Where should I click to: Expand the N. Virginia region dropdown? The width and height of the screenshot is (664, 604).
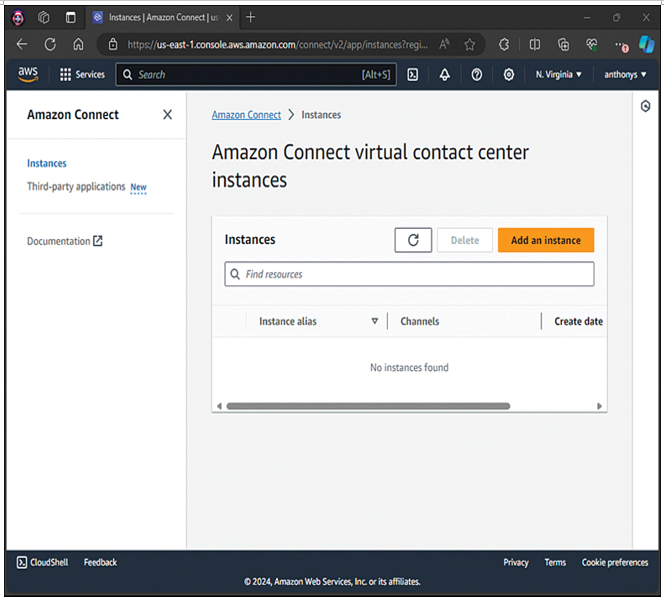[x=559, y=75]
